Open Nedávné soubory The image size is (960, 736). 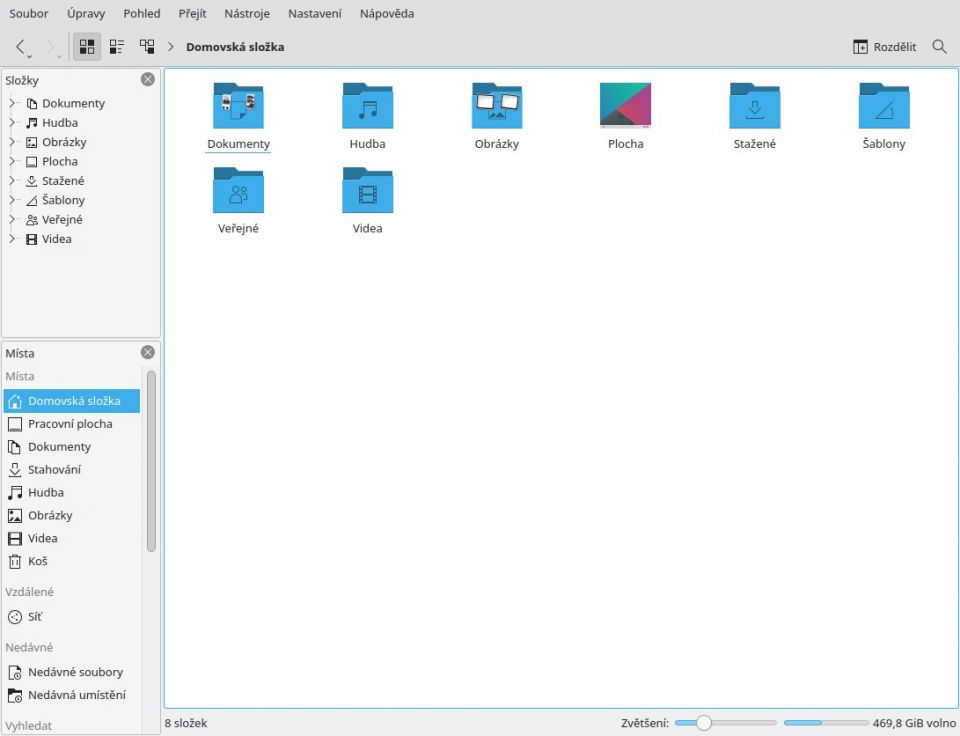point(72,672)
